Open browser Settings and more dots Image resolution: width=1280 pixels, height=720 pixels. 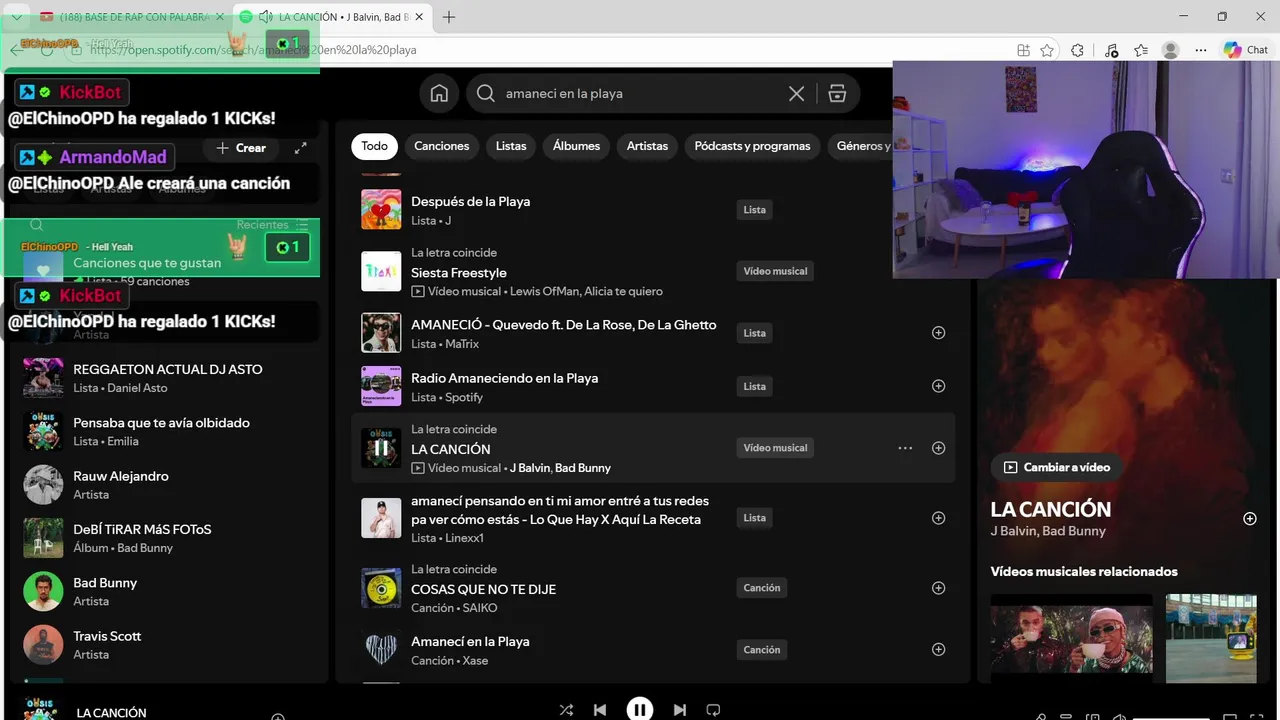pyautogui.click(x=1201, y=50)
